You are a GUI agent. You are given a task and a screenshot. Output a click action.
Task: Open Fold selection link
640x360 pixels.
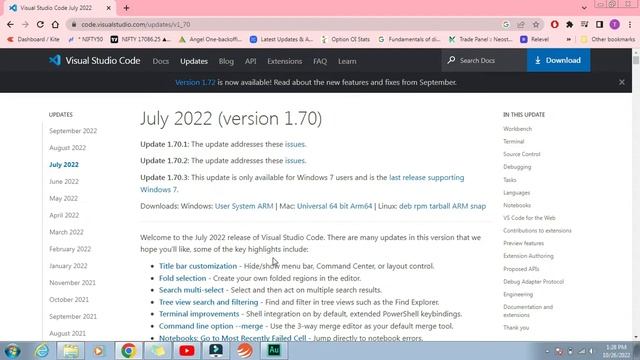coord(182,278)
